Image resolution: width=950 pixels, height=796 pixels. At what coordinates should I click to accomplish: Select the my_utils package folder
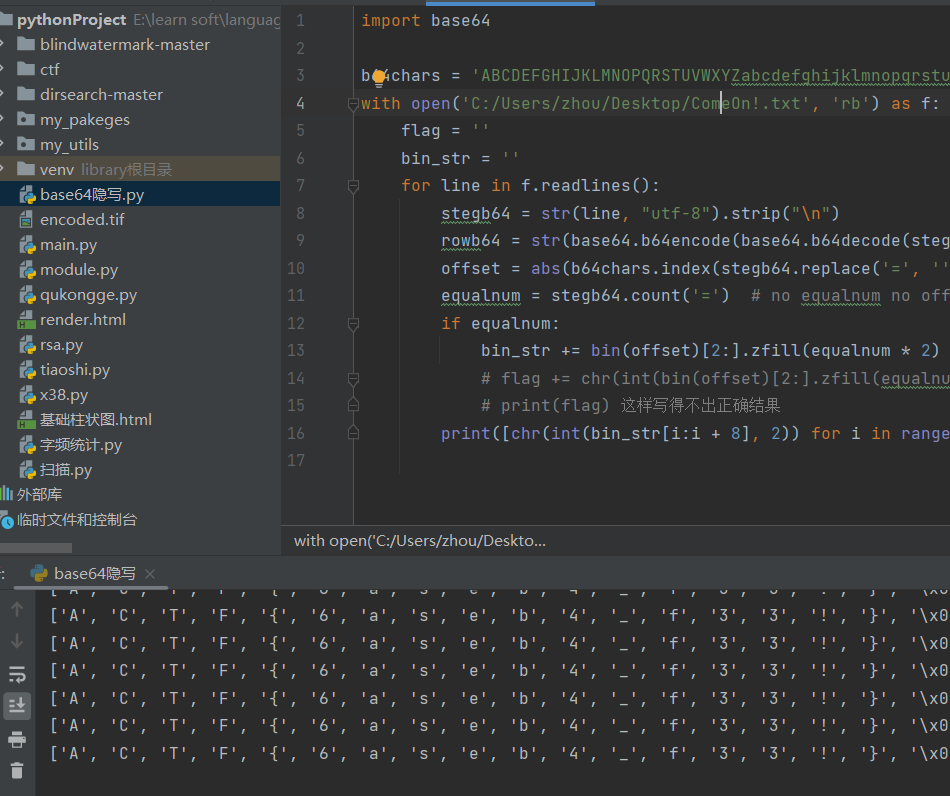tap(69, 145)
